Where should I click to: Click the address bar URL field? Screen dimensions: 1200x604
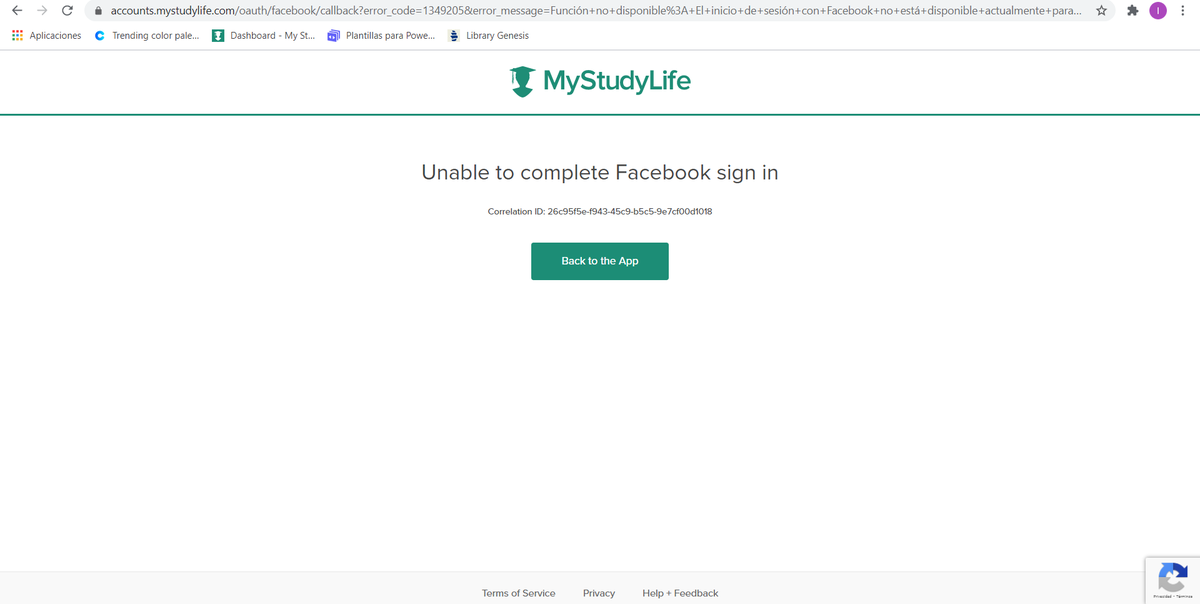595,11
